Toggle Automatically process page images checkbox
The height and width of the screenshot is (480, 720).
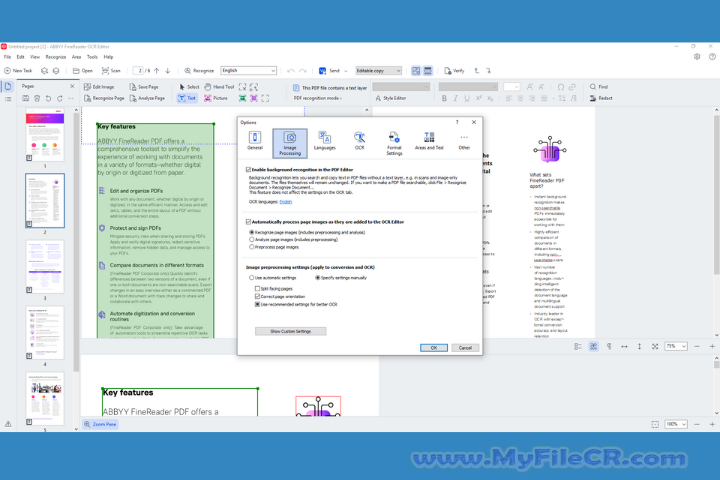pos(248,222)
